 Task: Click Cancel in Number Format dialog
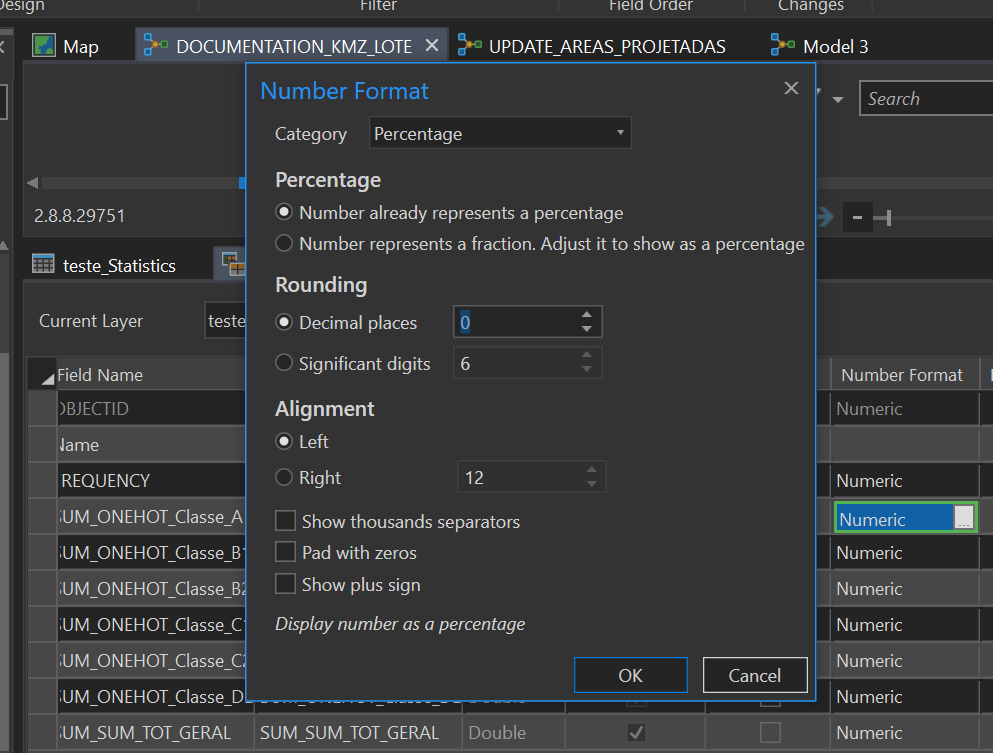tap(755, 675)
